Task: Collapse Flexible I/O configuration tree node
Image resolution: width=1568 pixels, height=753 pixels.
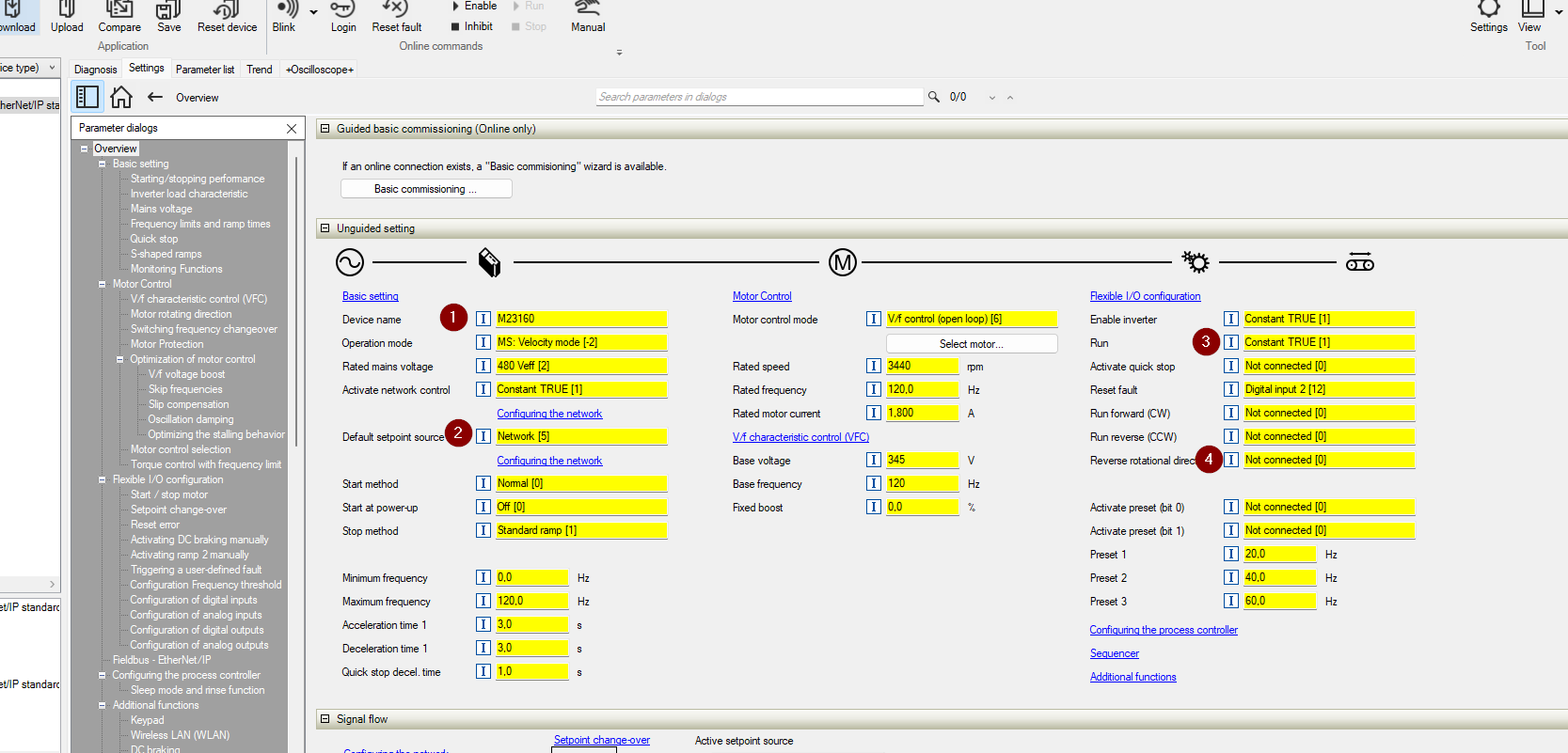Action: [103, 479]
